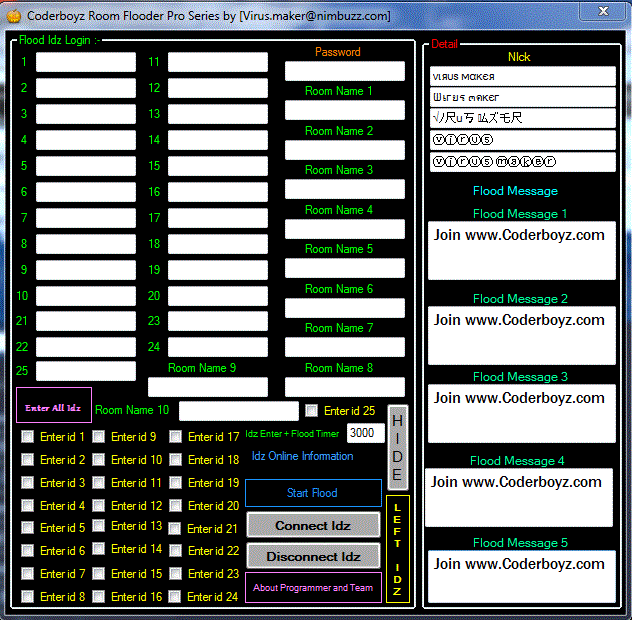Focus the Flood Message 2 text box
Viewport: 632px width, 620px height.
(522, 335)
